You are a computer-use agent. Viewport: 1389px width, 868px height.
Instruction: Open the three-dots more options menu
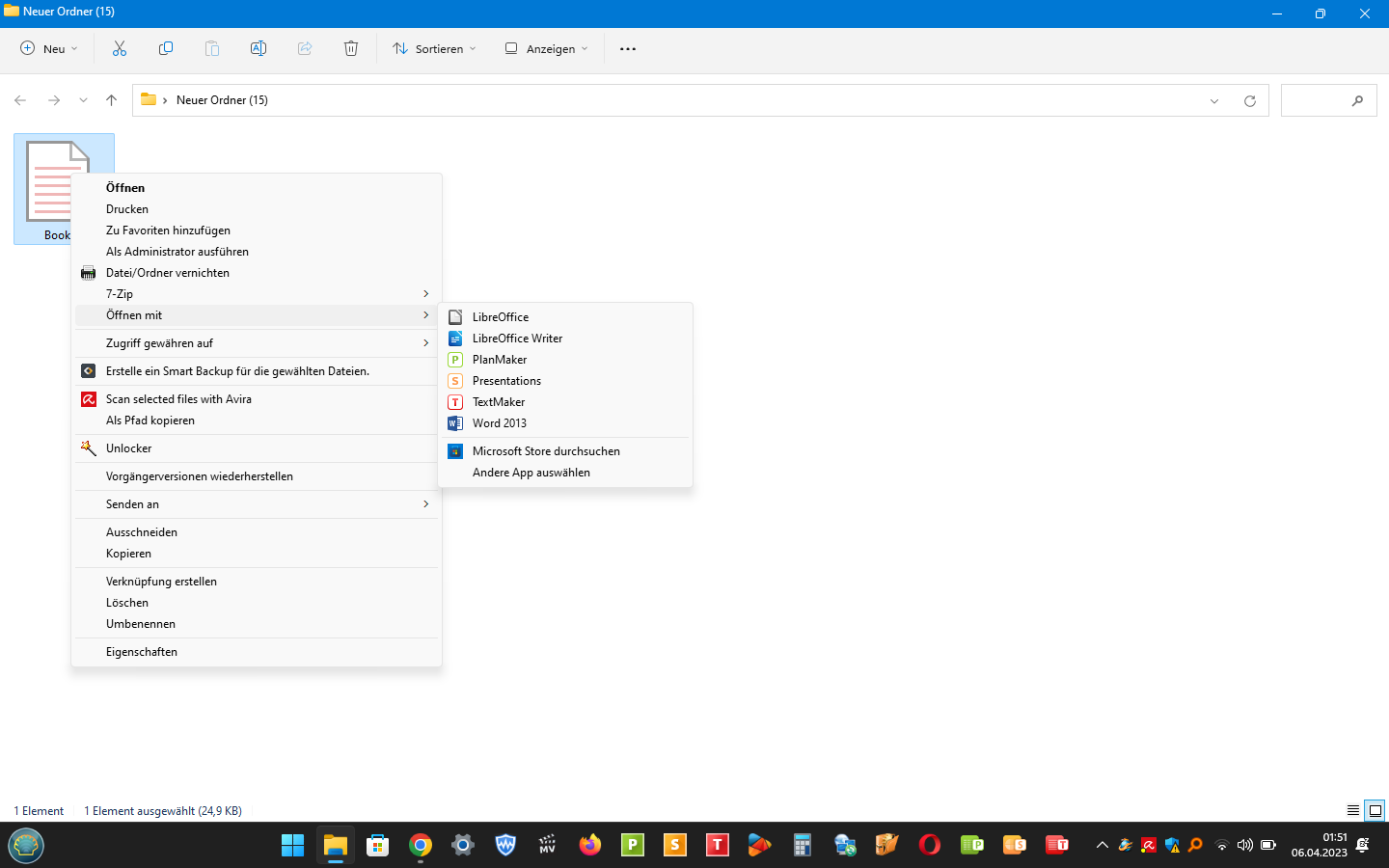[x=628, y=49]
